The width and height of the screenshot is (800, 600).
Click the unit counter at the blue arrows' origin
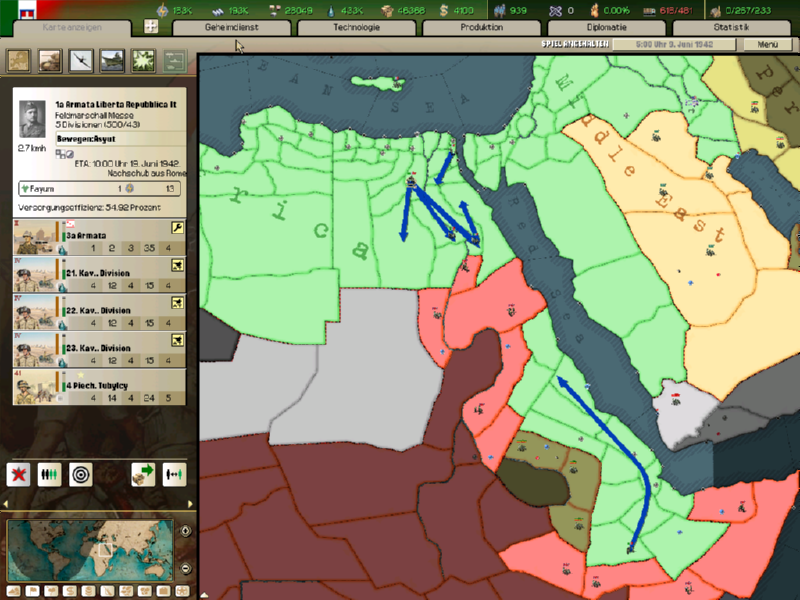411,182
